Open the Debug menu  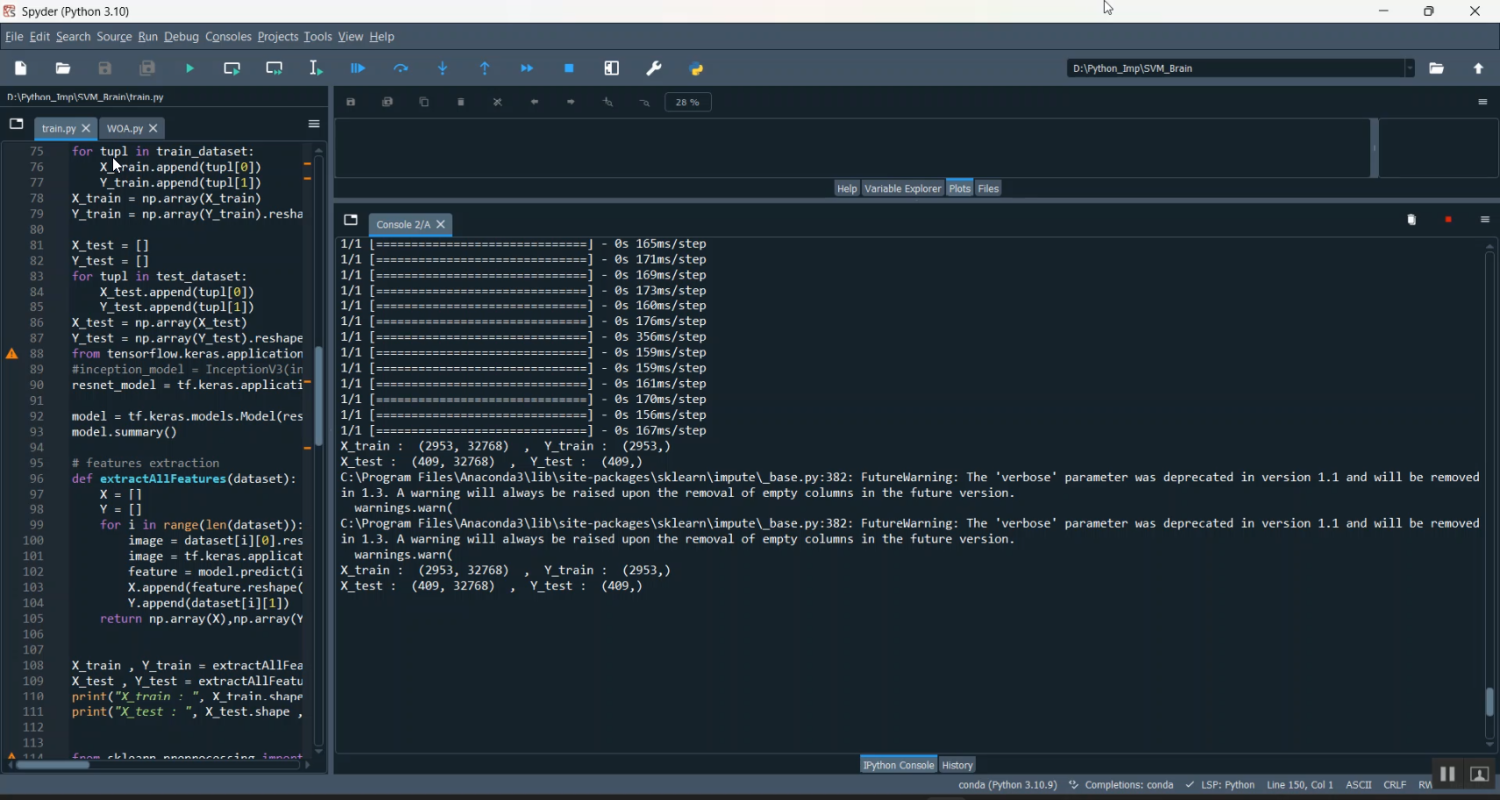(x=181, y=37)
